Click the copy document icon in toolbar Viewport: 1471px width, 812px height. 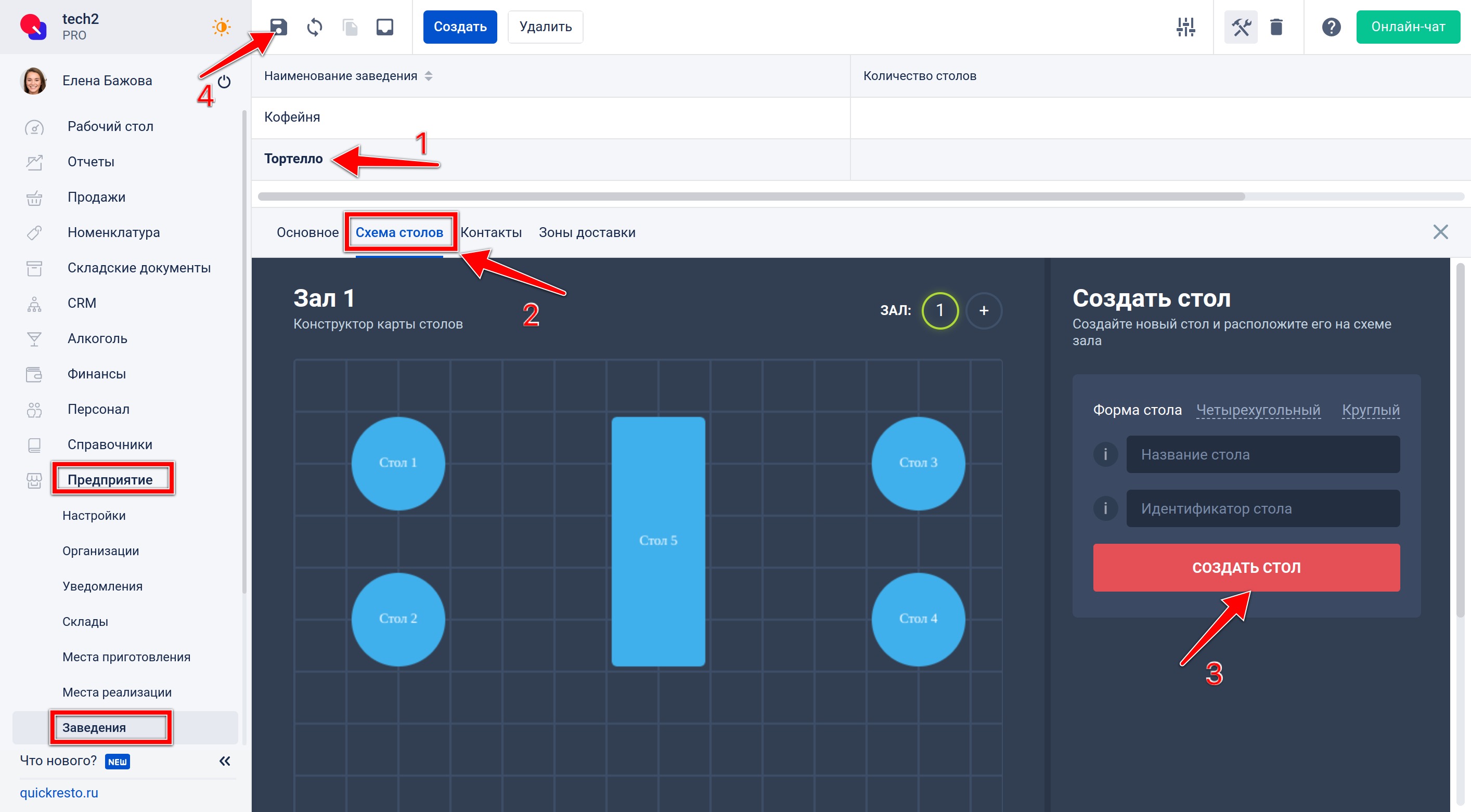pyautogui.click(x=350, y=27)
